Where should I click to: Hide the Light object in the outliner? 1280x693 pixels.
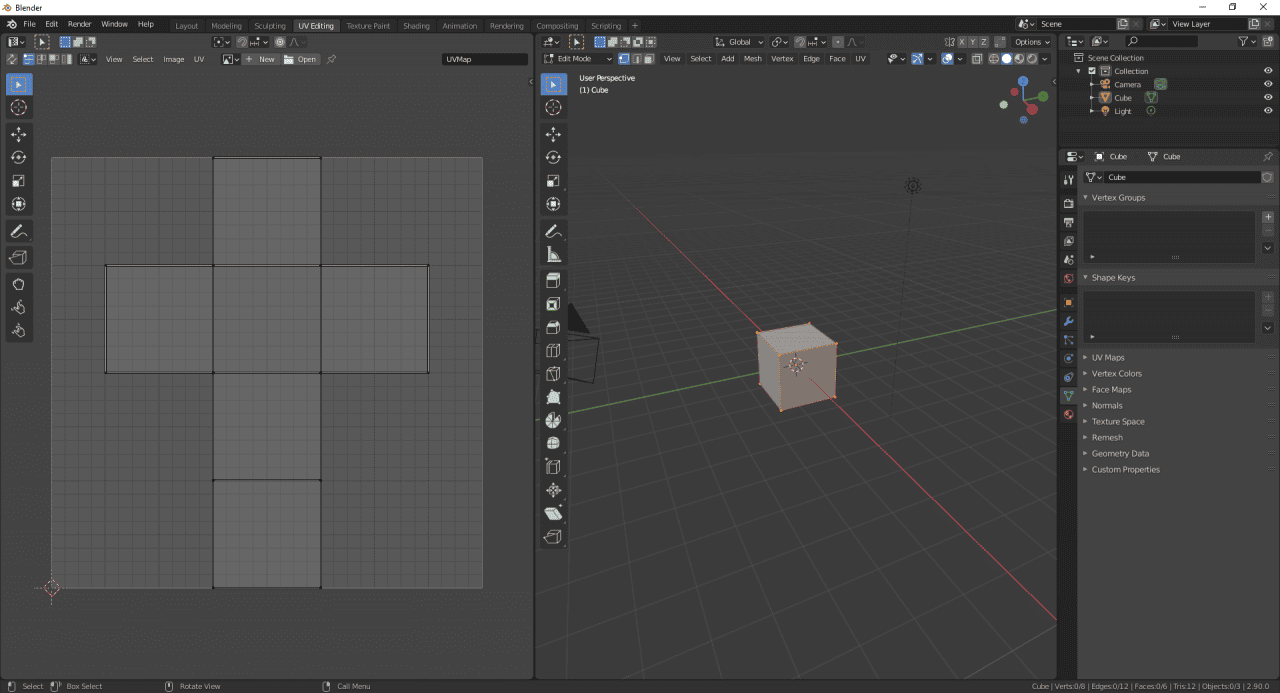(x=1267, y=110)
